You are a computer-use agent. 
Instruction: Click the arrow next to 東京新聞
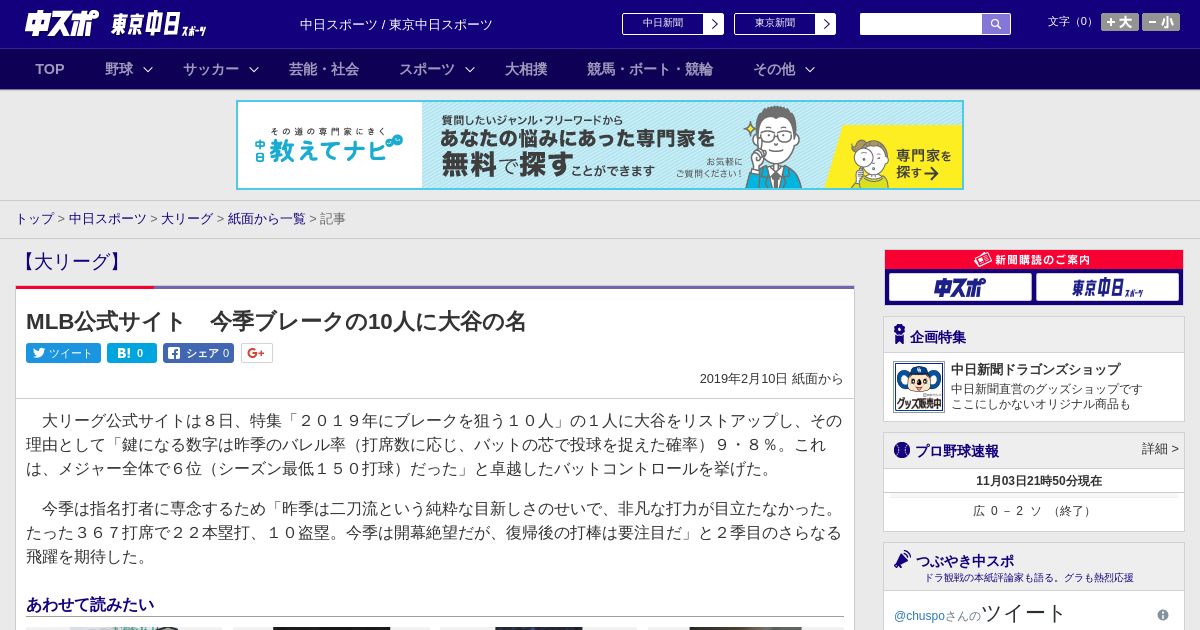coord(826,24)
